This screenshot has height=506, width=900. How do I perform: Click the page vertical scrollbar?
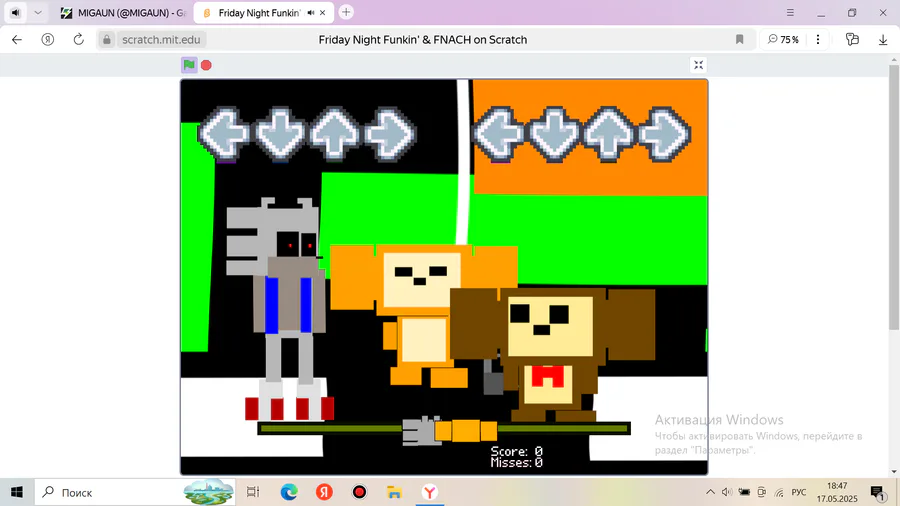click(x=894, y=197)
